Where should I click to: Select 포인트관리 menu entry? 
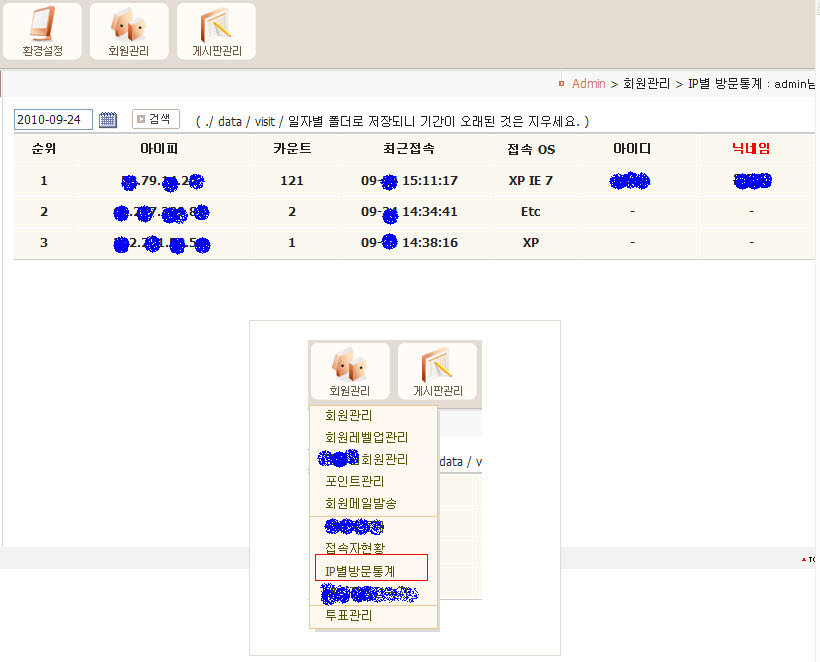pos(354,481)
